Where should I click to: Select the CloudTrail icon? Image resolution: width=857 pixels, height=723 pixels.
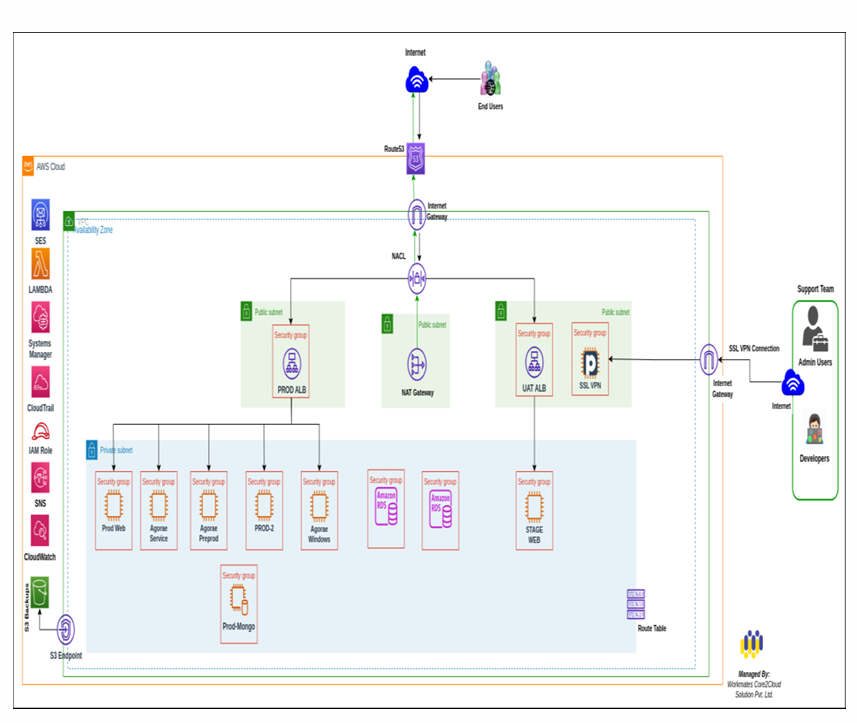tap(41, 382)
